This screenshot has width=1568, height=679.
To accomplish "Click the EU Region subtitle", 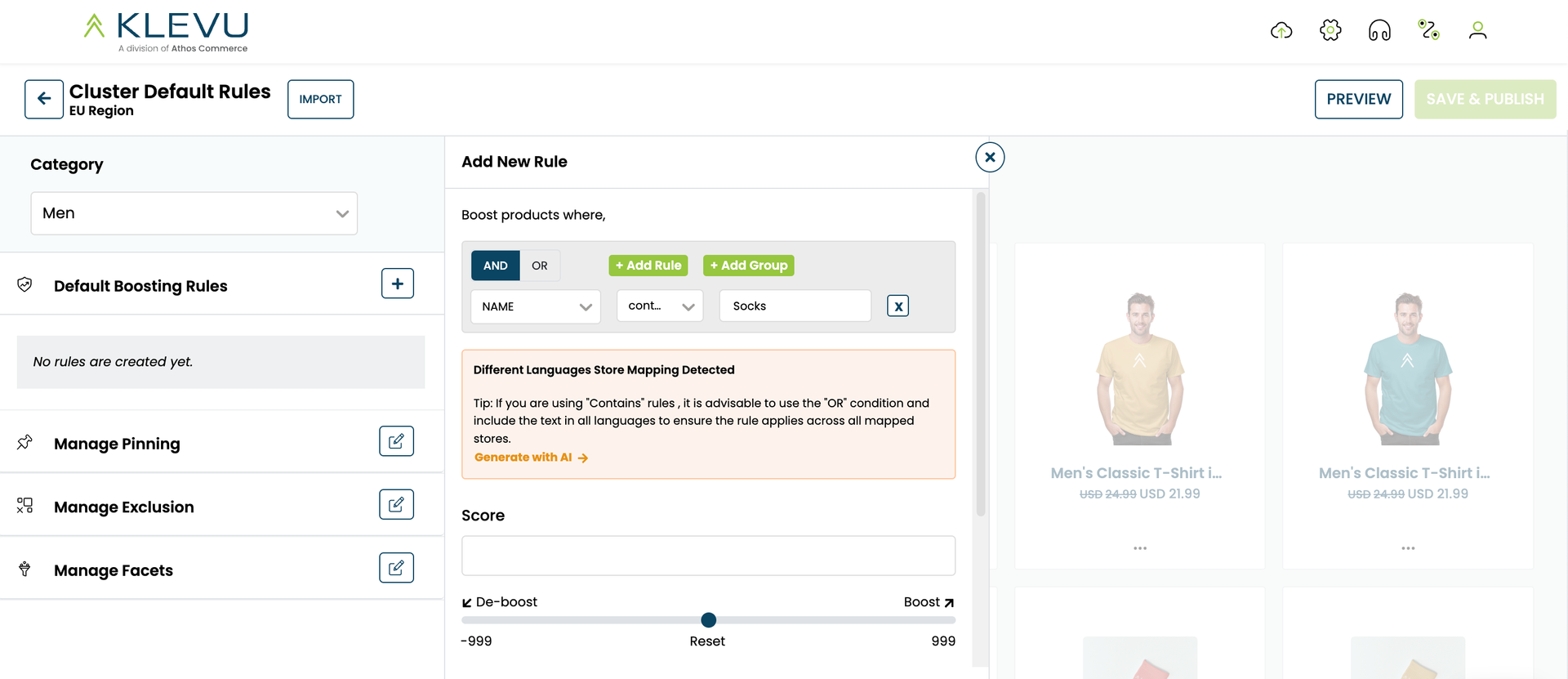I will click(x=101, y=111).
